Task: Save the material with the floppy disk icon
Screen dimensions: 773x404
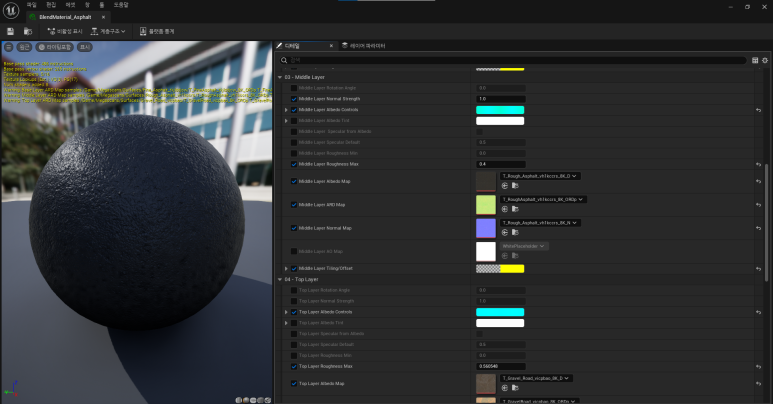Action: 10,32
